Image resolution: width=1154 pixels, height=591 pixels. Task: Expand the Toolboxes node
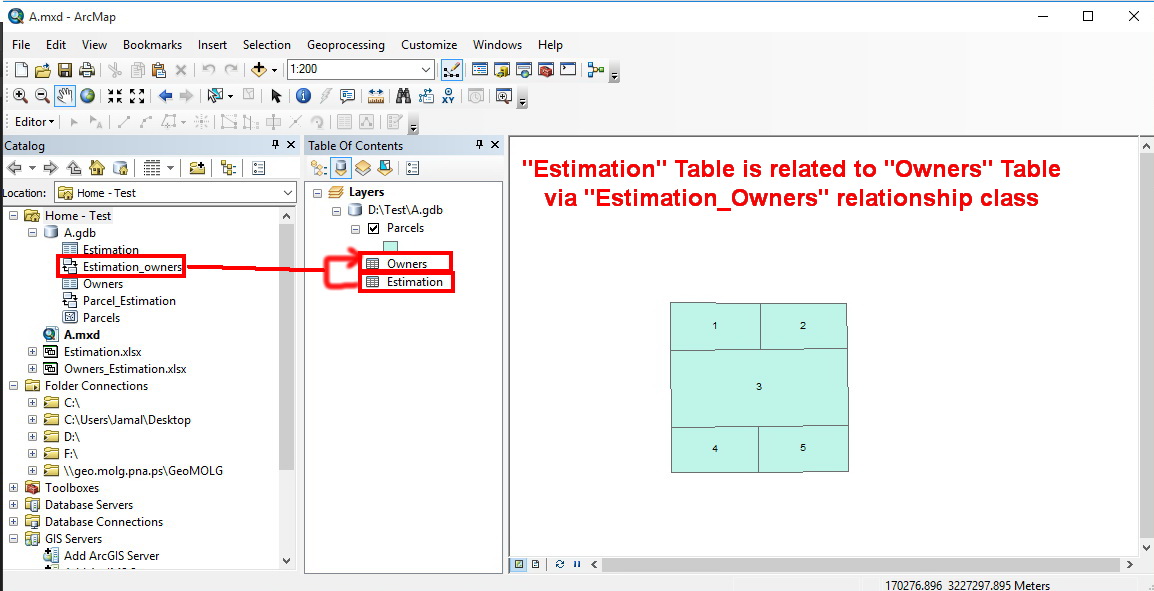(x=14, y=488)
